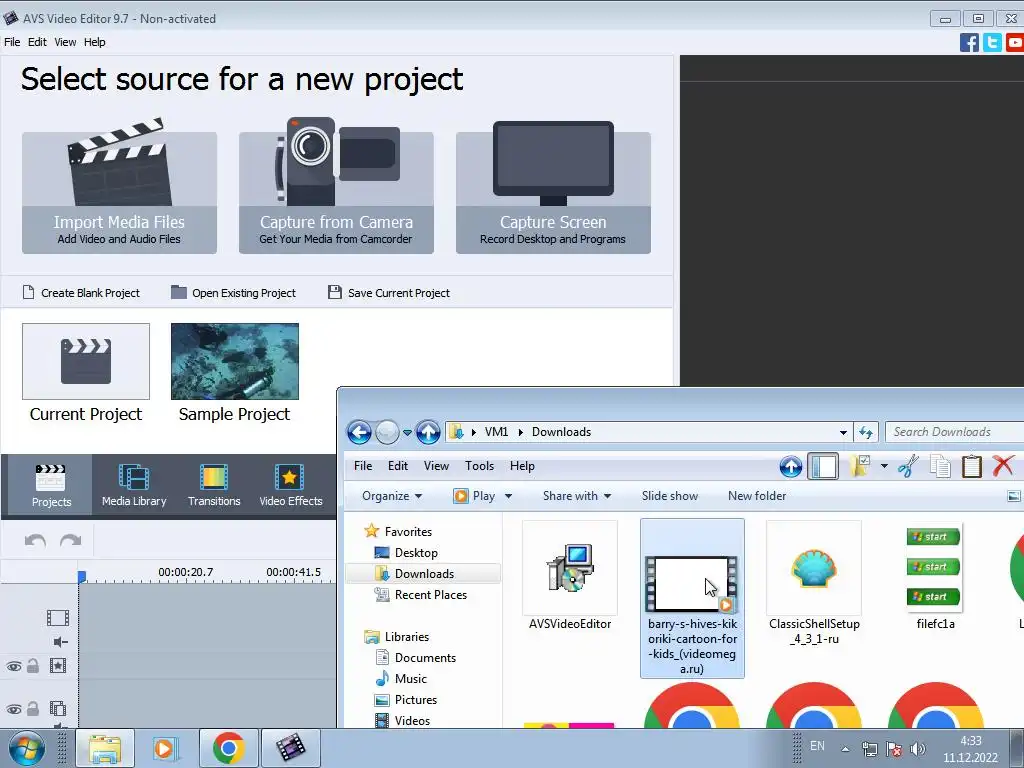Select Downloads in Favorites tree

click(423, 573)
